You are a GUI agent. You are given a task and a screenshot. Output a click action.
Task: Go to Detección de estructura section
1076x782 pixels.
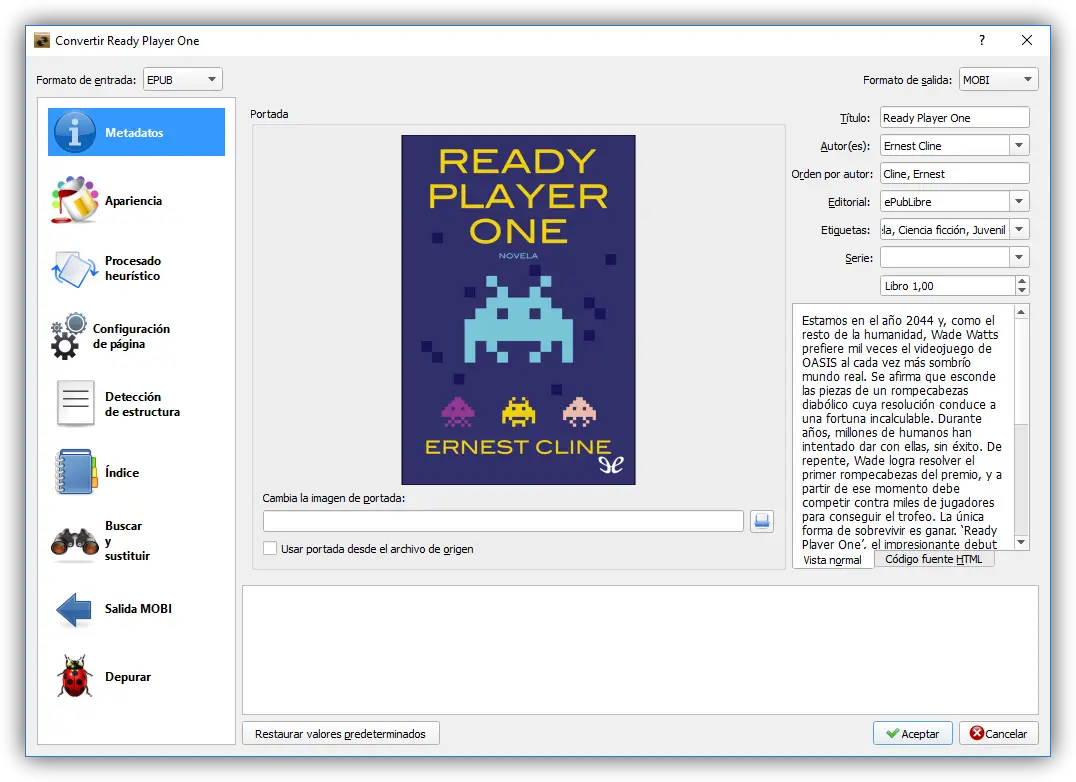[75, 404]
